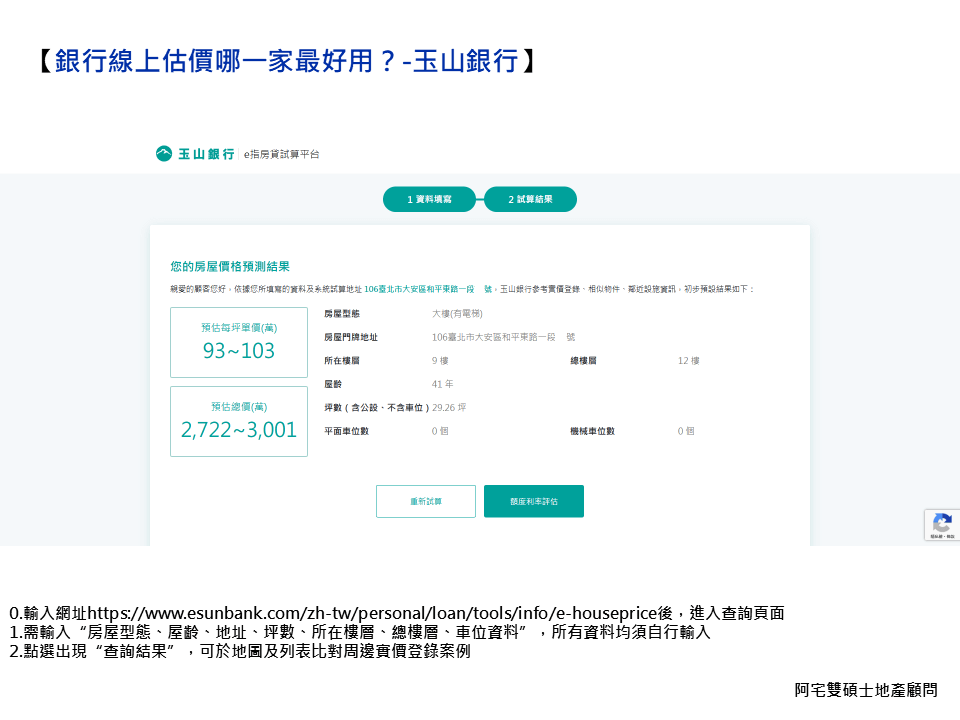This screenshot has height=720, width=960.
Task: Click the 預估總價(萬) label
Action: 239,407
